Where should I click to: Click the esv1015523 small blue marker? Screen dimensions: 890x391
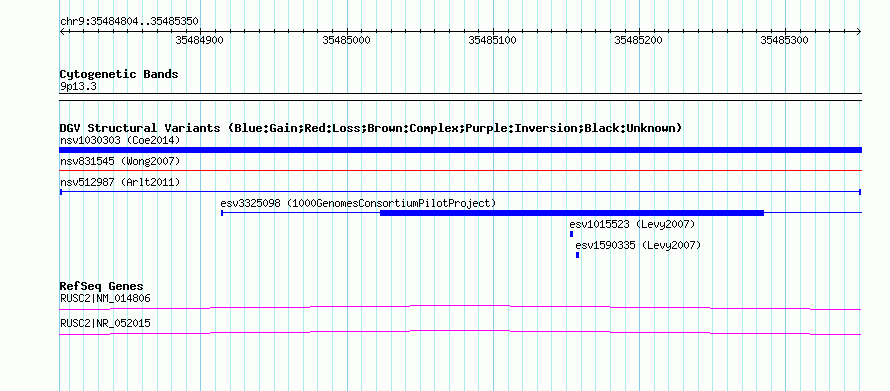pyautogui.click(x=572, y=234)
